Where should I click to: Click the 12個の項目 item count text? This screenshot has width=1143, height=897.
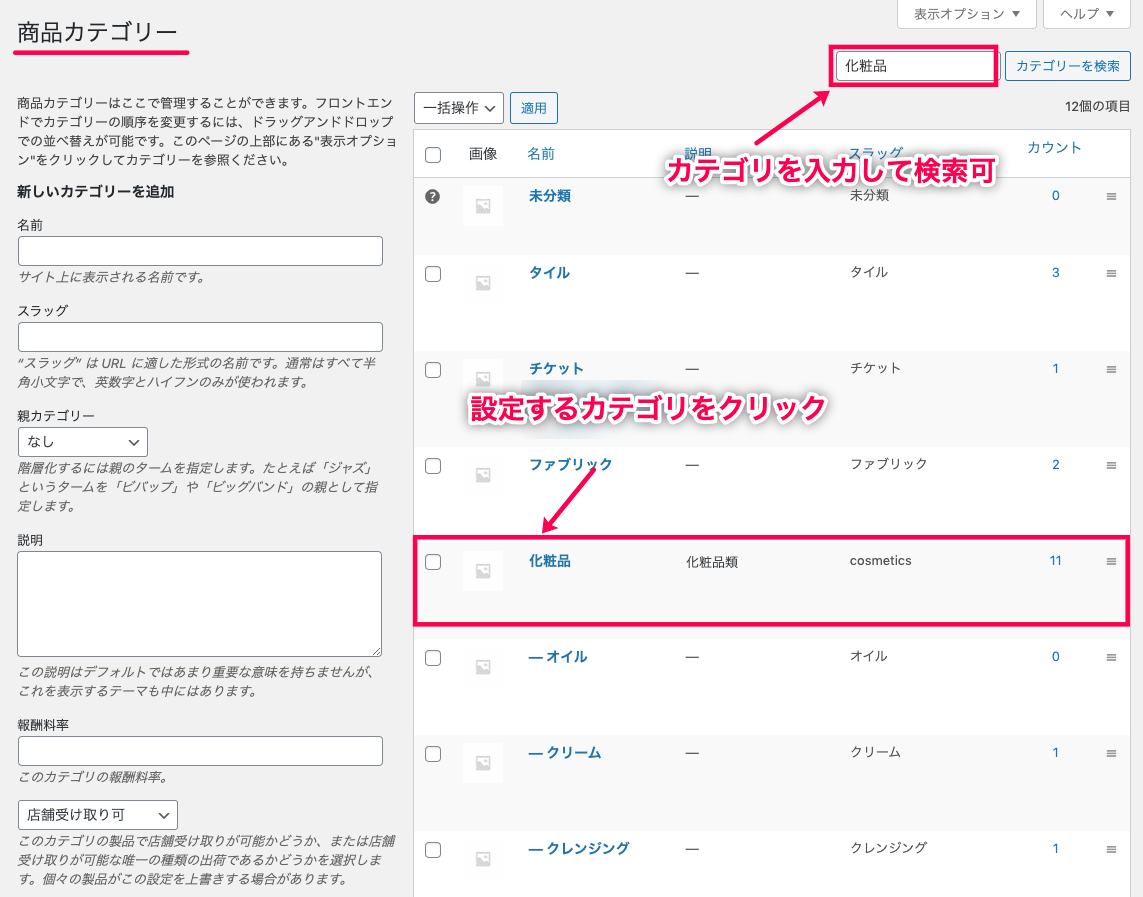(x=1097, y=106)
